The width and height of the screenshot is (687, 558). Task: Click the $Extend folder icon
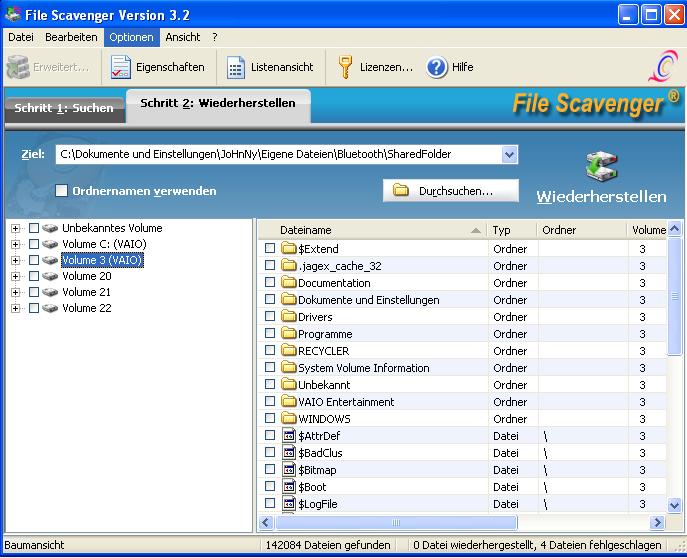click(289, 248)
